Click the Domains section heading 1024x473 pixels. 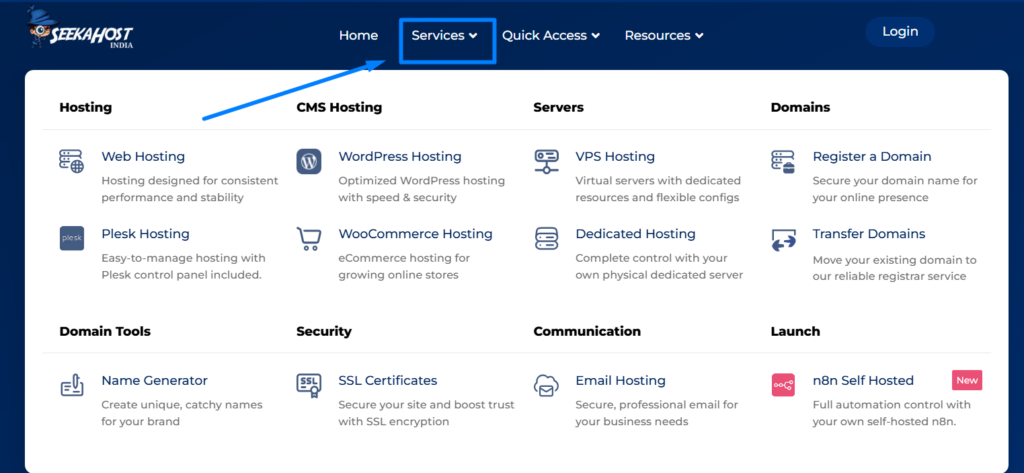point(800,107)
